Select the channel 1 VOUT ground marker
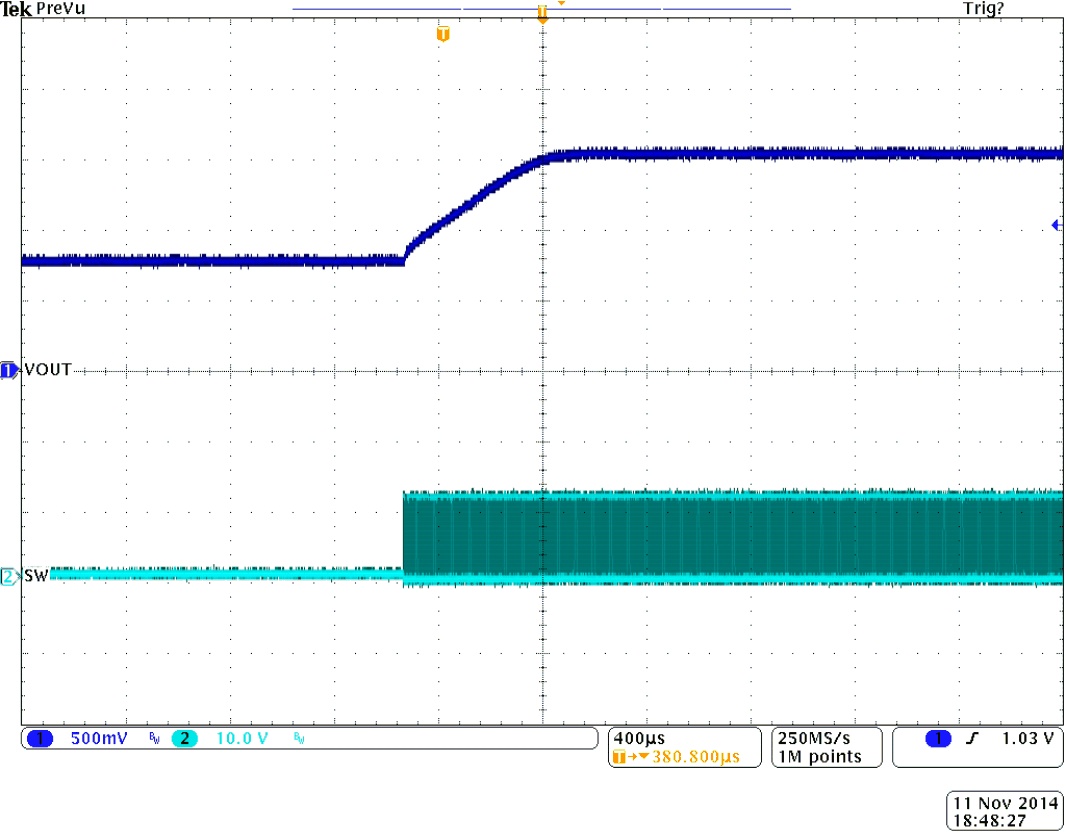 pyautogui.click(x=9, y=371)
